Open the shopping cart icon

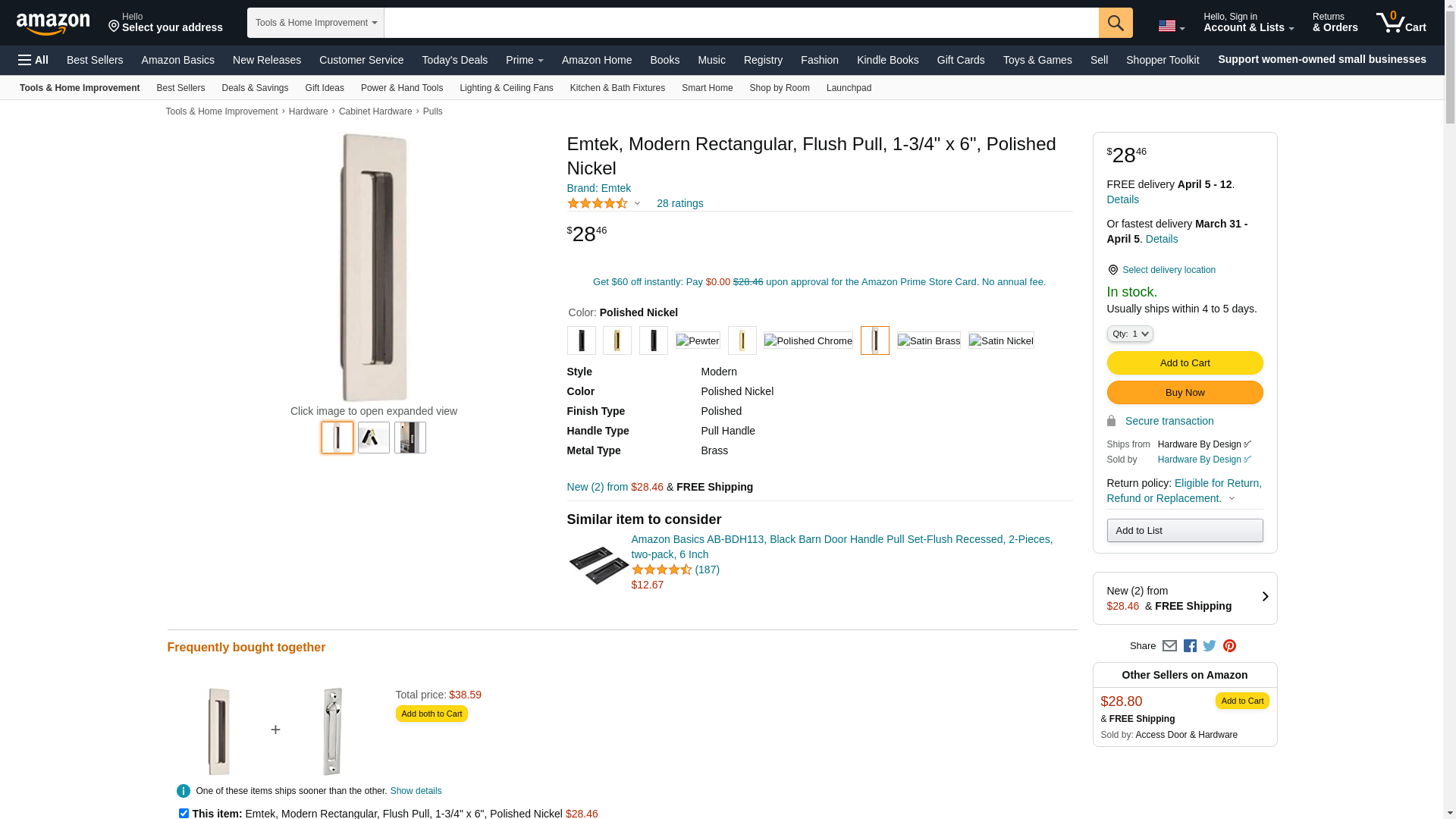1401,23
